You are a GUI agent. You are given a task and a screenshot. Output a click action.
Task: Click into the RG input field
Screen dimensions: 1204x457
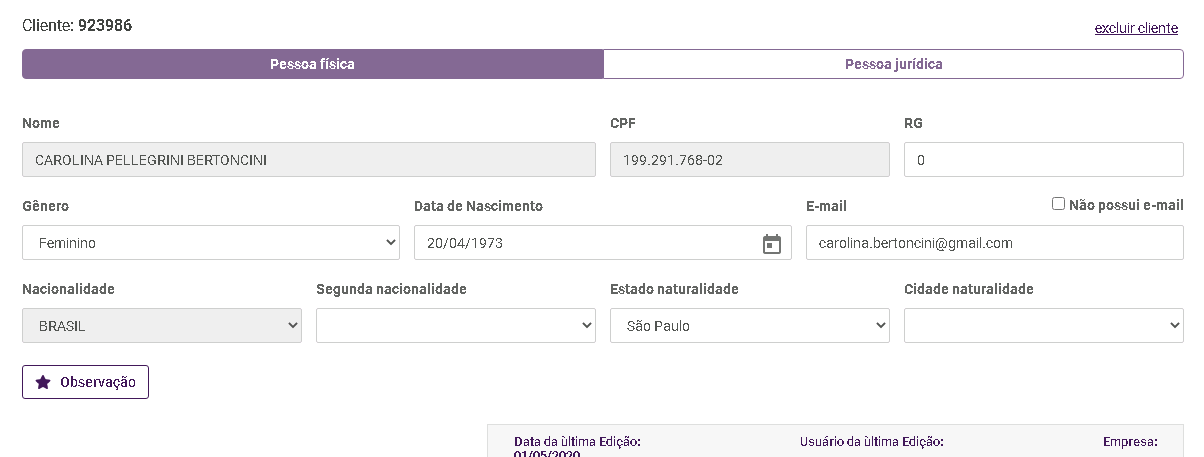[1043, 160]
